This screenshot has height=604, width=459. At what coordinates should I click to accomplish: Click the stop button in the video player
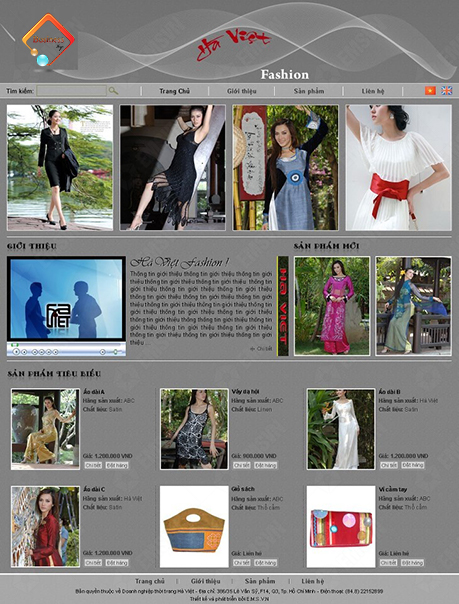tap(24, 352)
